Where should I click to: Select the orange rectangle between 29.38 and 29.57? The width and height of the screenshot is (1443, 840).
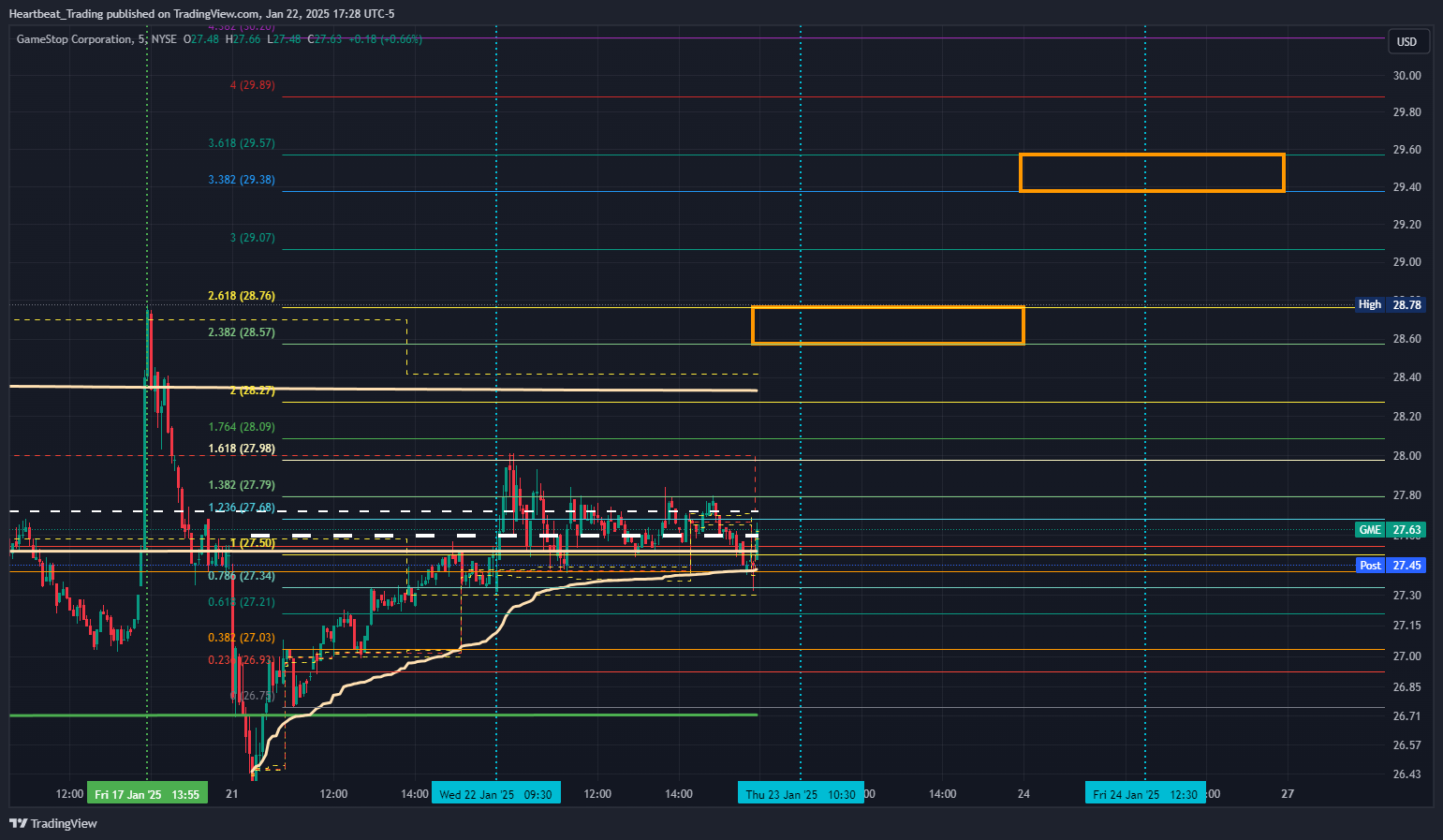click(x=1152, y=173)
